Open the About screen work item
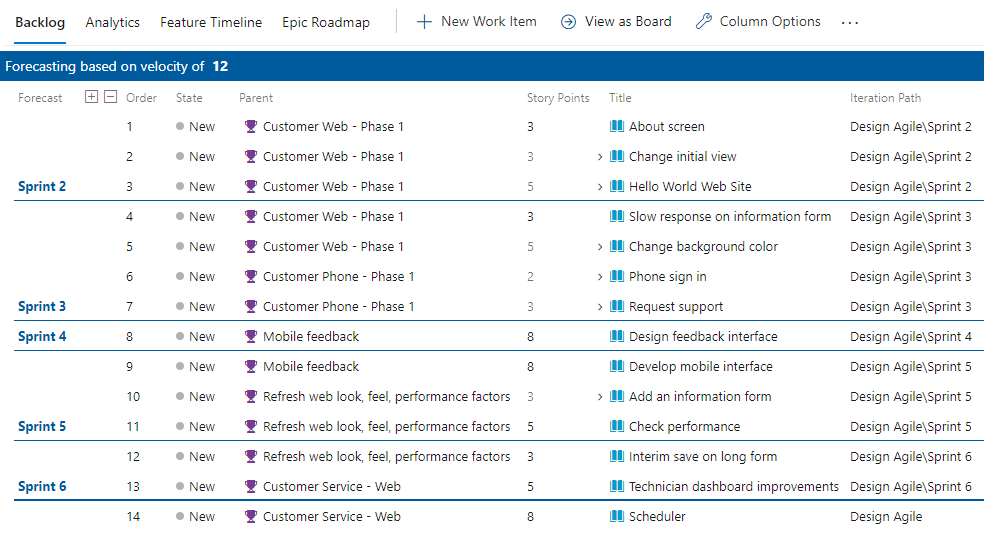Screen dimensions: 984x534 (666, 127)
